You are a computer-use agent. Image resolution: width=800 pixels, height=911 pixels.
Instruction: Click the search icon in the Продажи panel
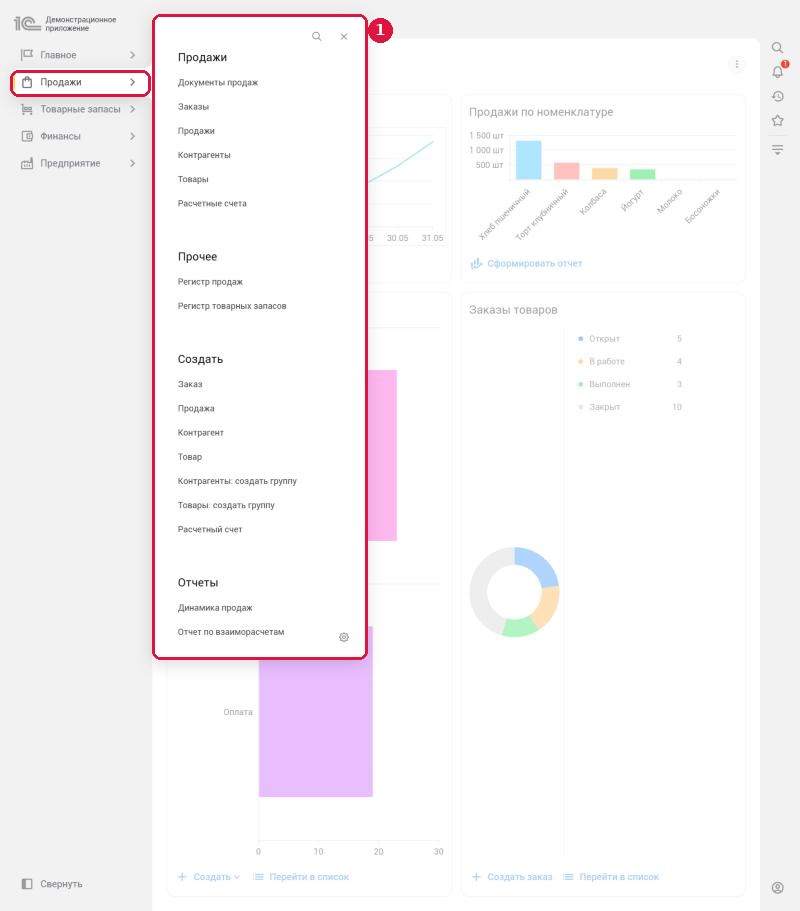[x=317, y=37]
